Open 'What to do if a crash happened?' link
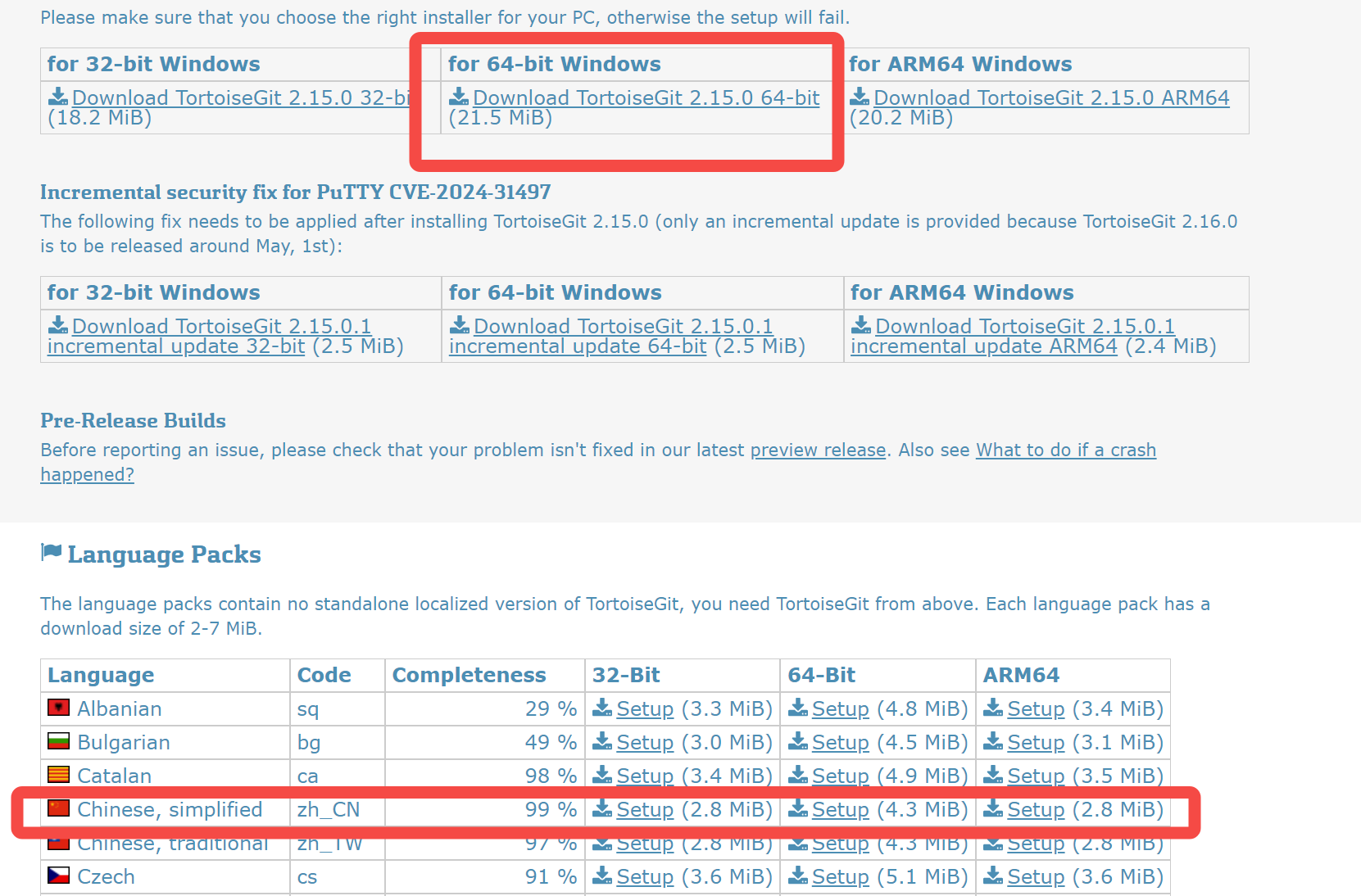The image size is (1361, 896). tap(1066, 450)
